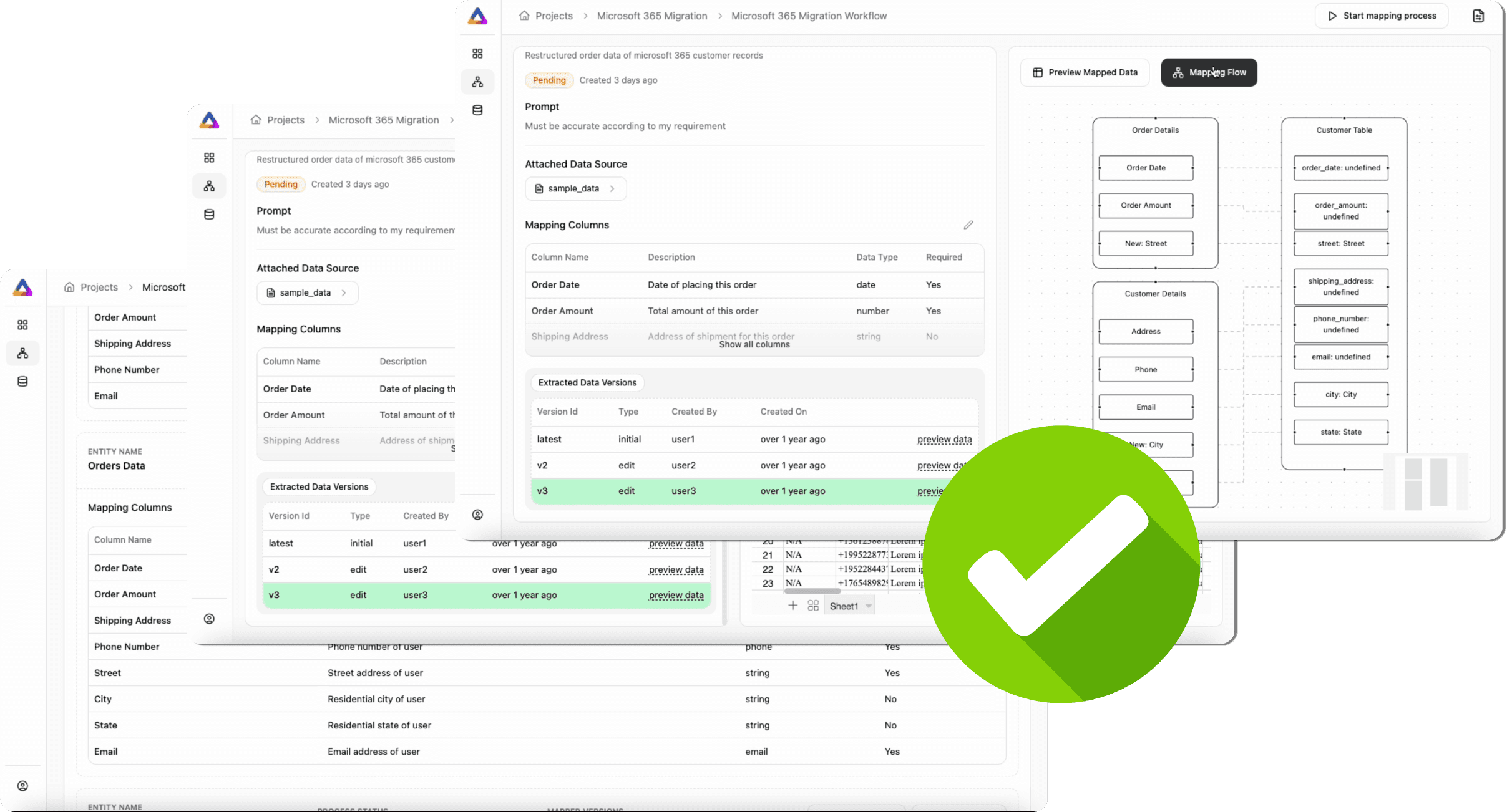
Task: Select the Address node in Customer Details
Action: tap(1146, 331)
